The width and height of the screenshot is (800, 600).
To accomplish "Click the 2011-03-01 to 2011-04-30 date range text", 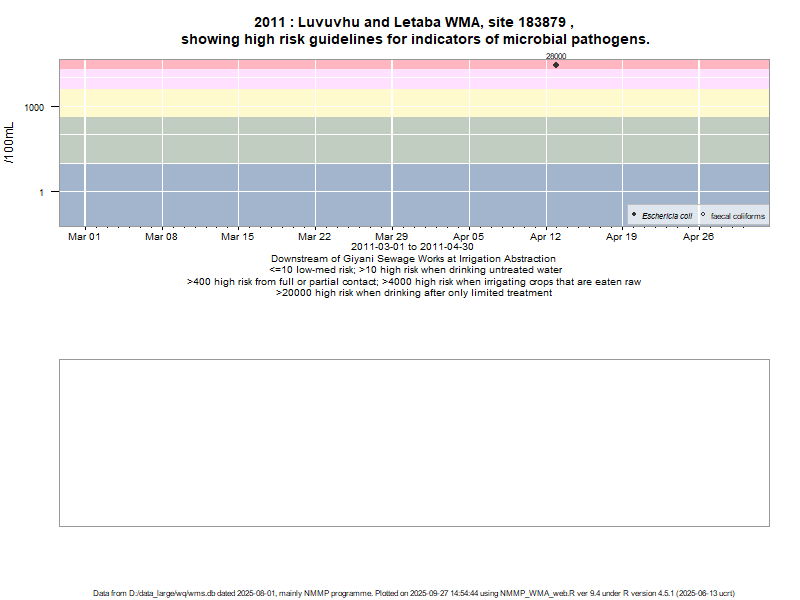I will click(x=413, y=247).
